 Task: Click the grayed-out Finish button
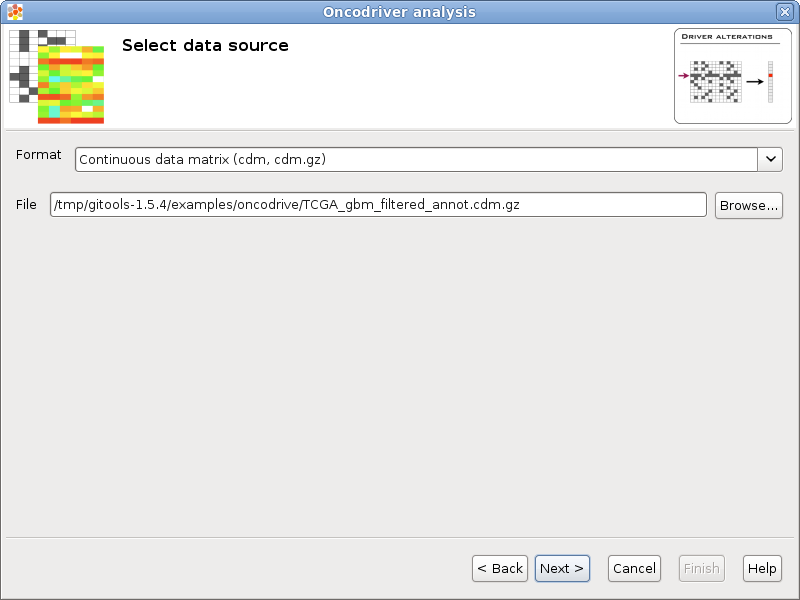pos(702,568)
